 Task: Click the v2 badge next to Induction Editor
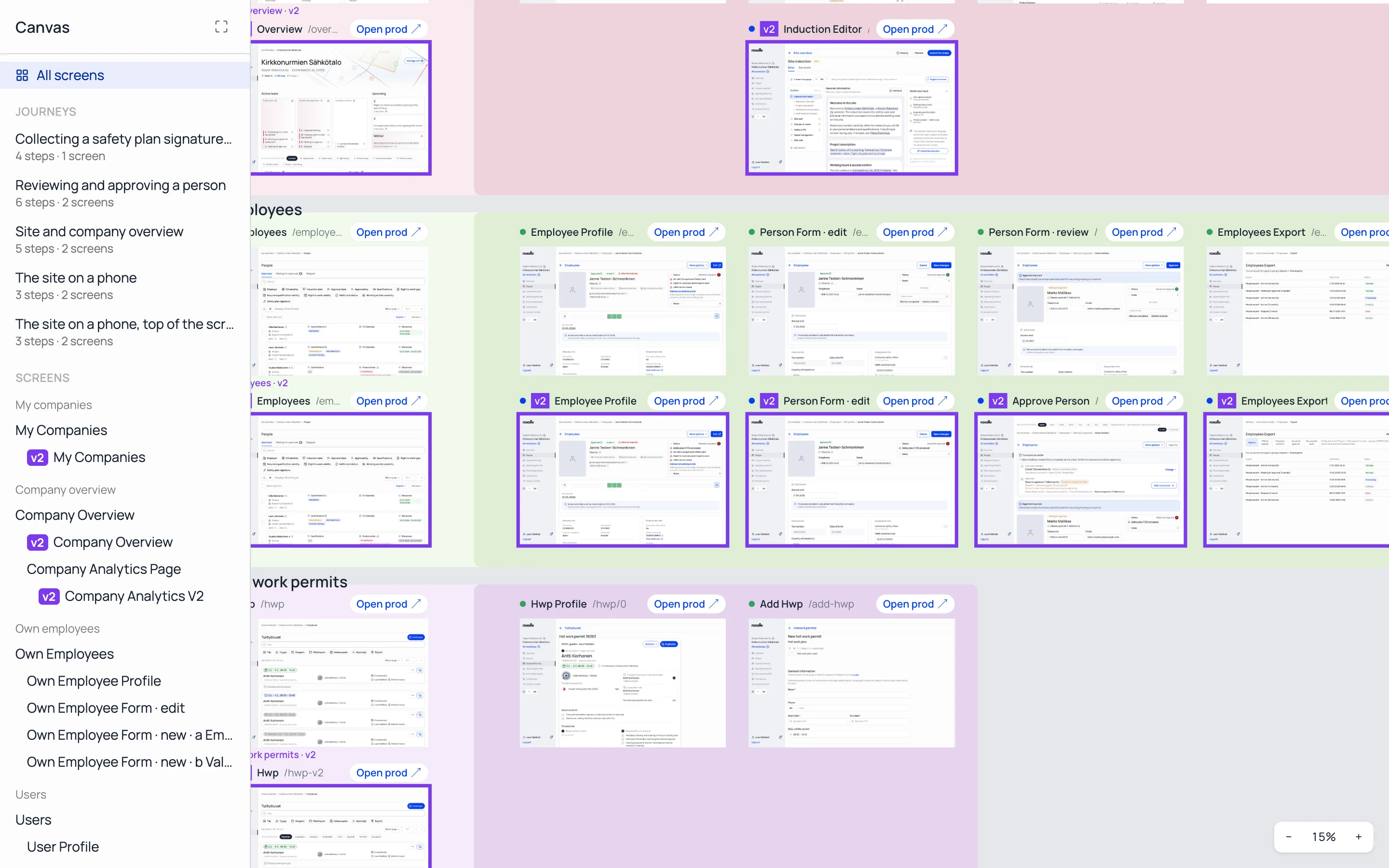769,29
